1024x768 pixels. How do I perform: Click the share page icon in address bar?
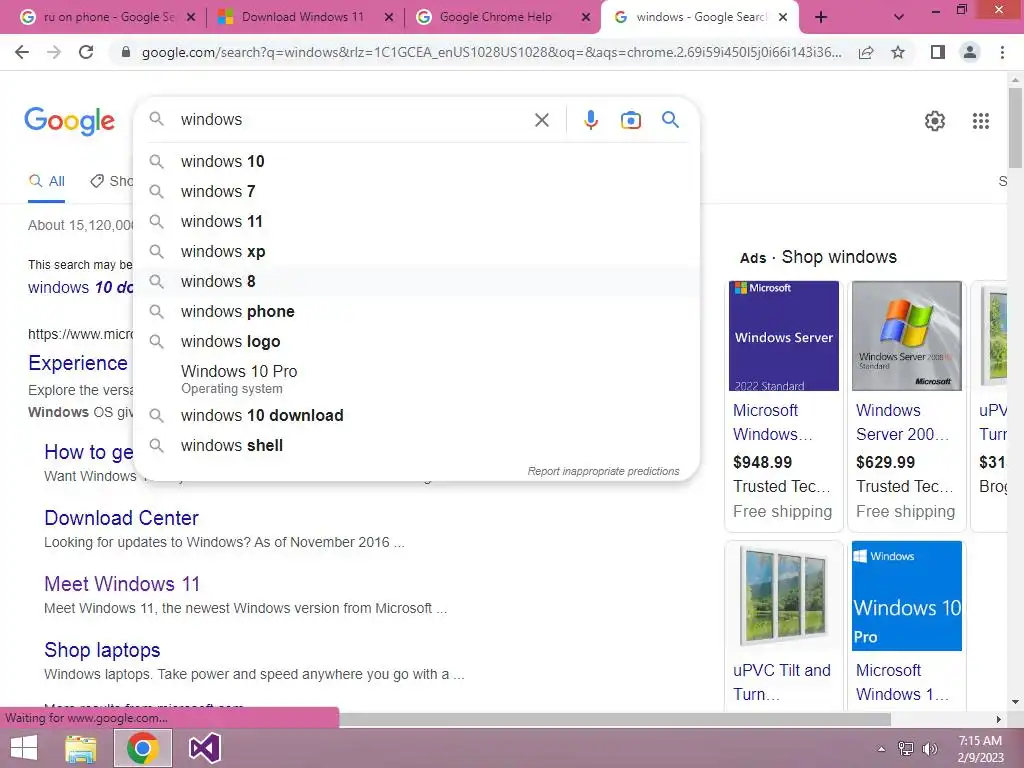coord(866,52)
